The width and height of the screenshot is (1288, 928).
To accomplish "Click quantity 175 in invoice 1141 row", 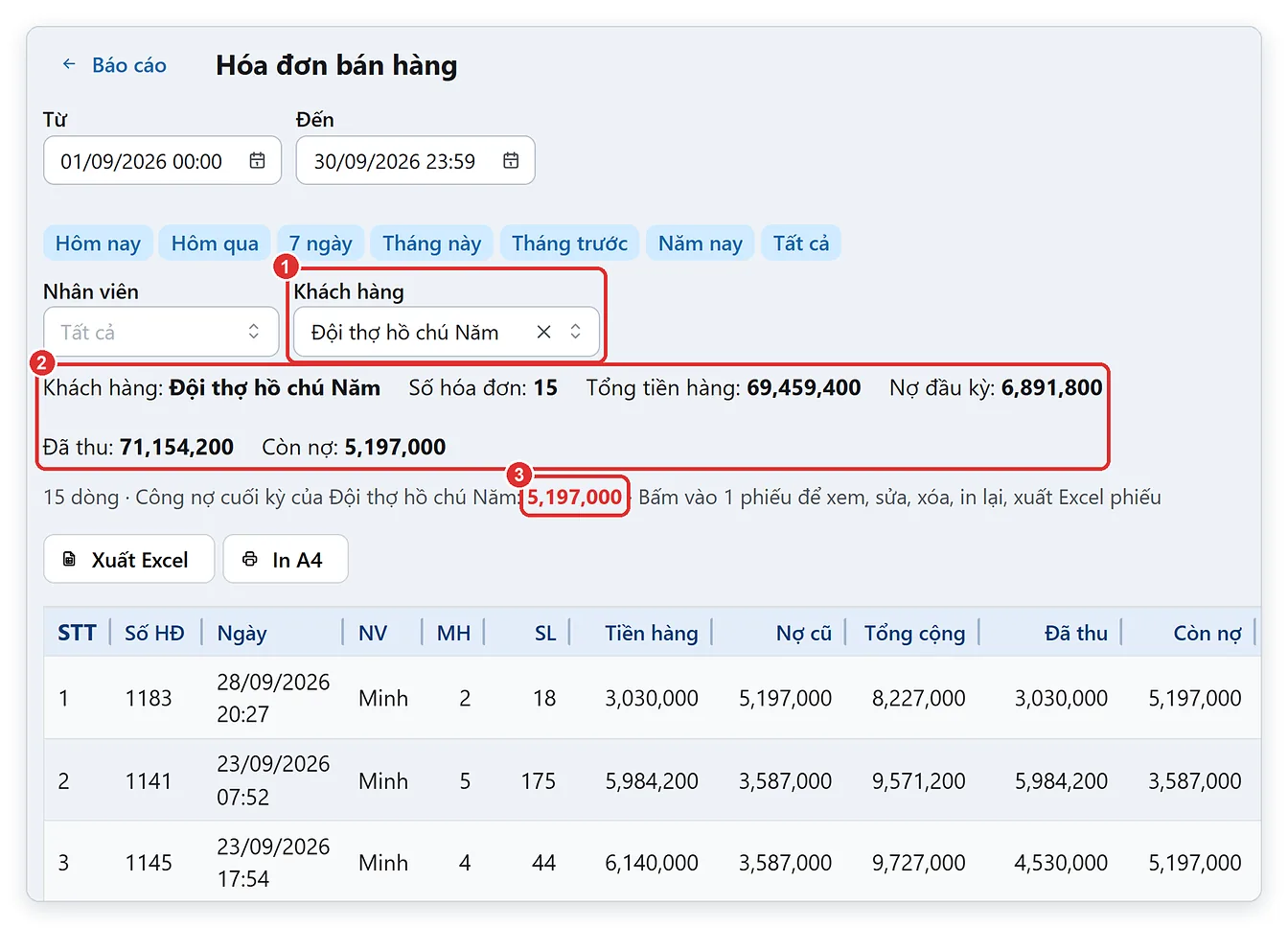I will (x=539, y=781).
